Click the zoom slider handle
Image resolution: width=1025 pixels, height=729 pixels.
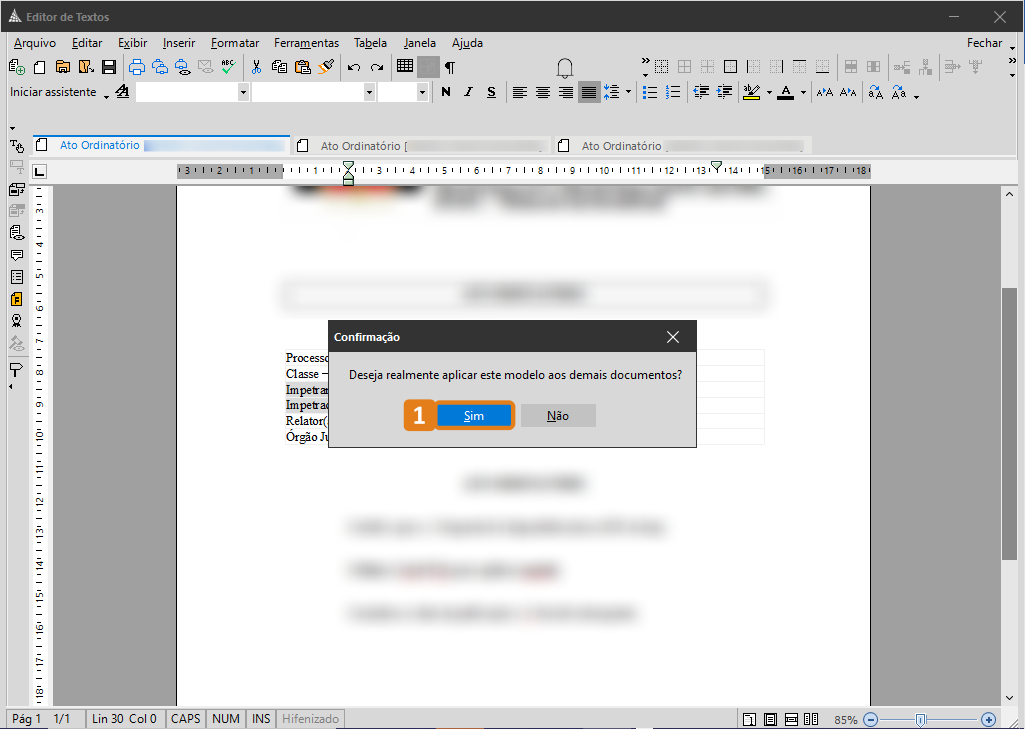921,719
